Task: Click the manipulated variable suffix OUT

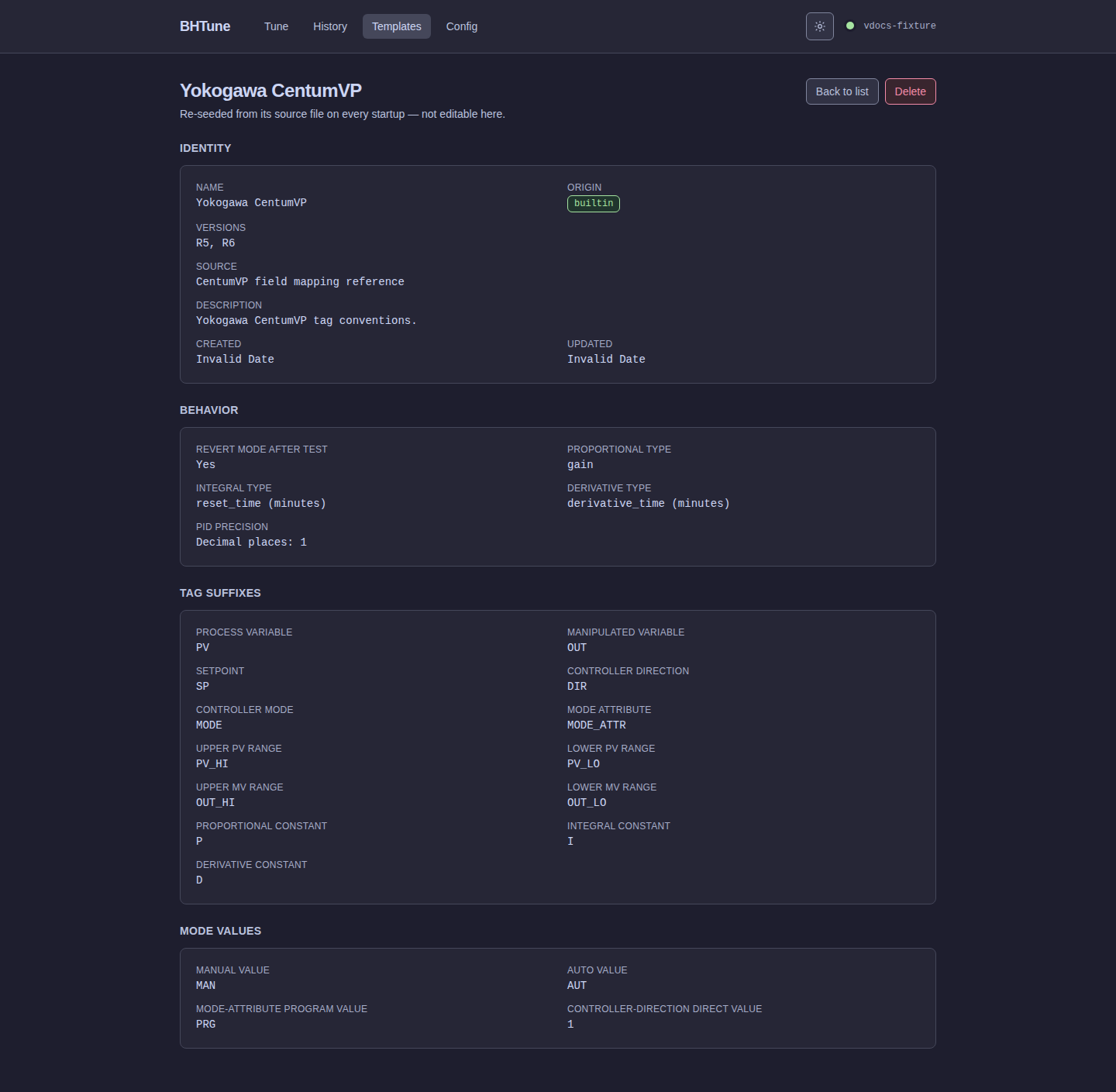Action: tap(577, 648)
